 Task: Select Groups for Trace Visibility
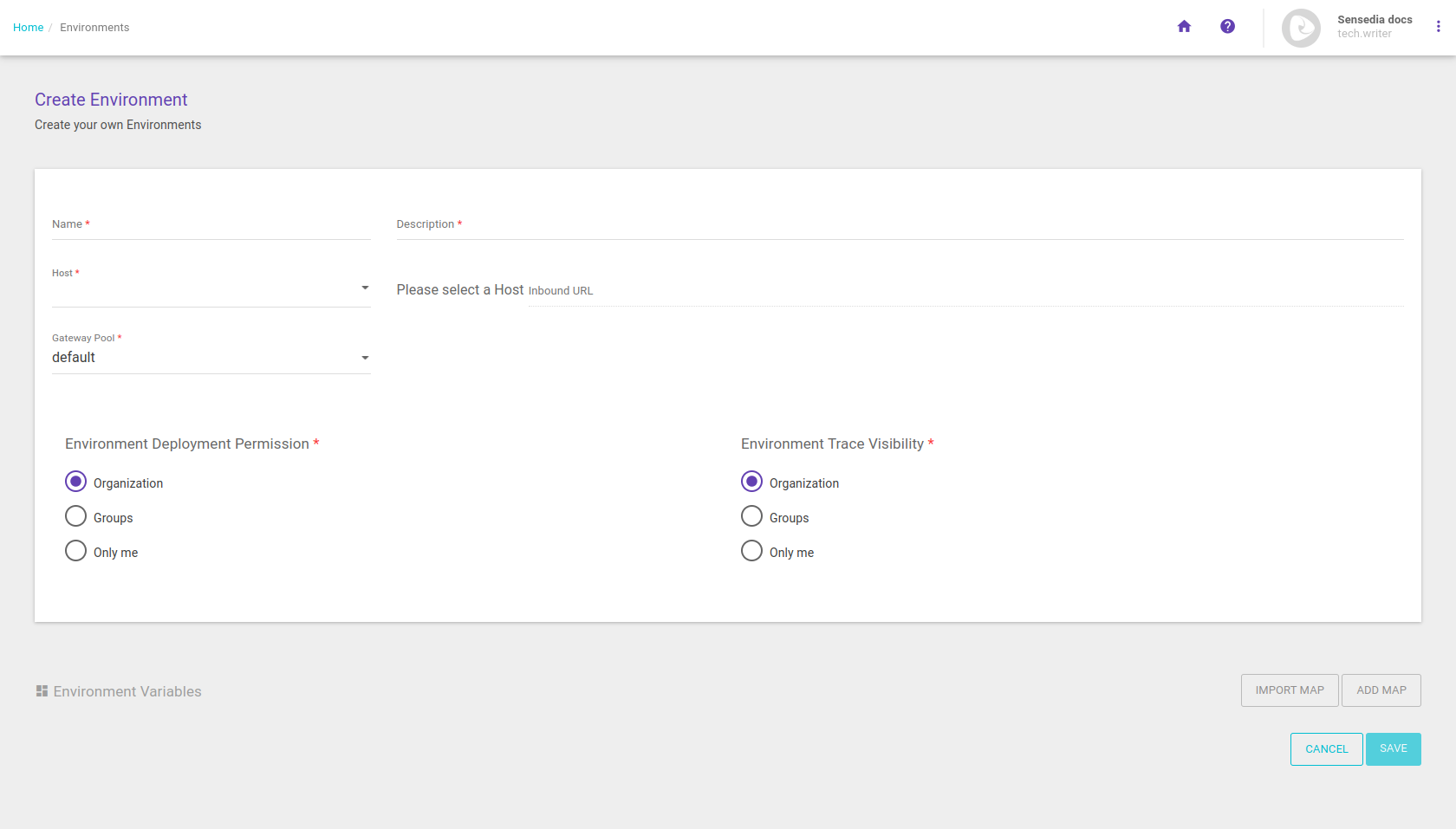[751, 516]
